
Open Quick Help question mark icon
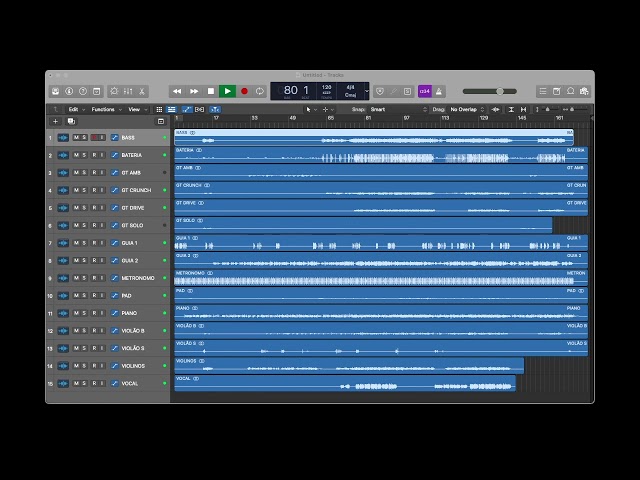tap(83, 91)
